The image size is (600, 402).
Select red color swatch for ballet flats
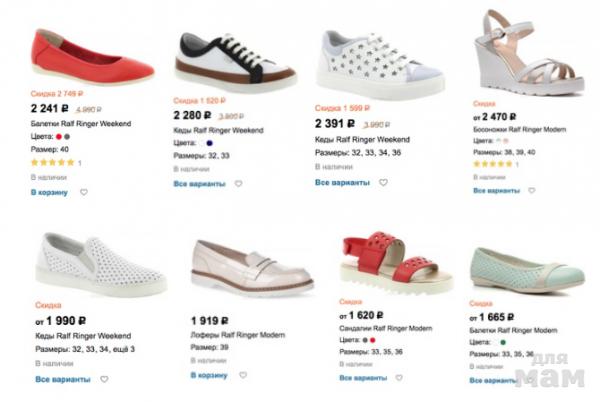tap(59, 136)
